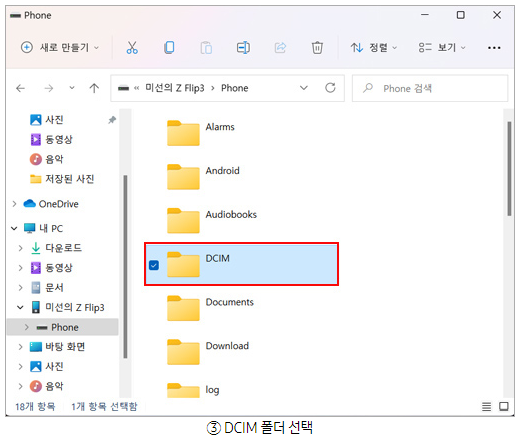Click 1개 항목 선택함 status text
Screen dimensions: 519x442
(x=104, y=406)
